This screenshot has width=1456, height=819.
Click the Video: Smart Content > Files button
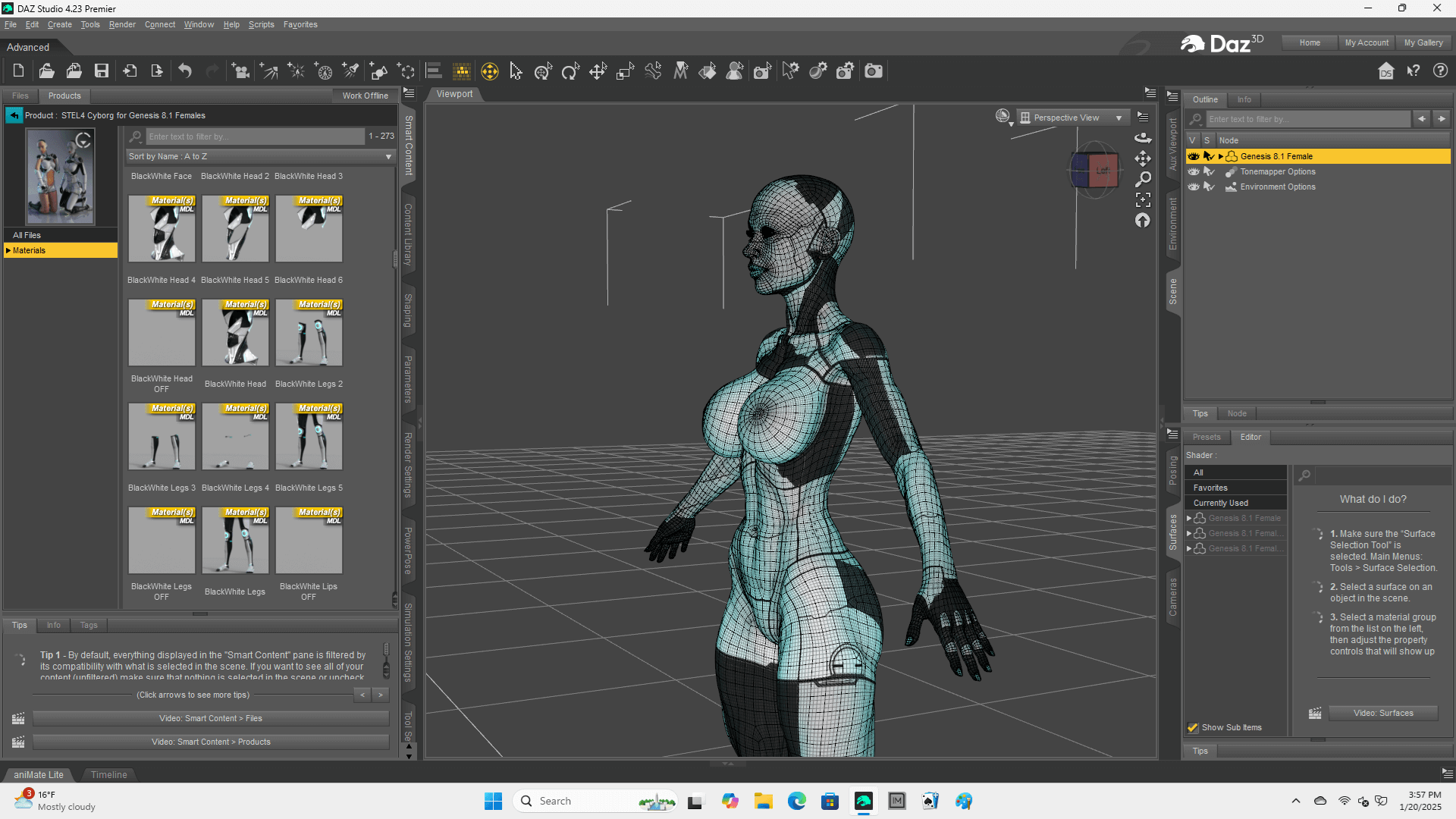tap(211, 719)
